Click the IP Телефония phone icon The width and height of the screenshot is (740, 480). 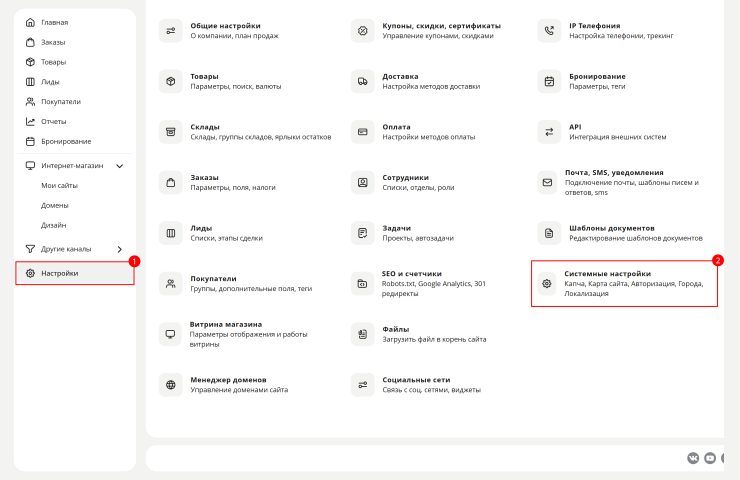(549, 31)
